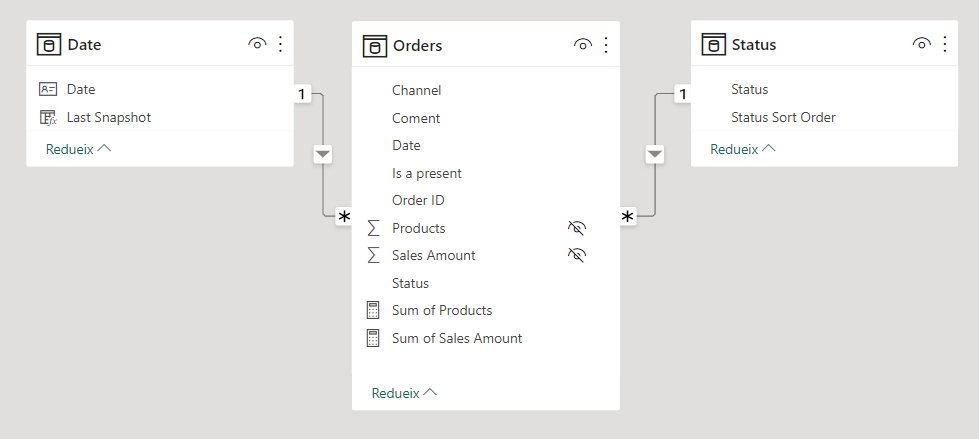Open more options menu for Orders table
The image size is (979, 439).
pos(606,45)
